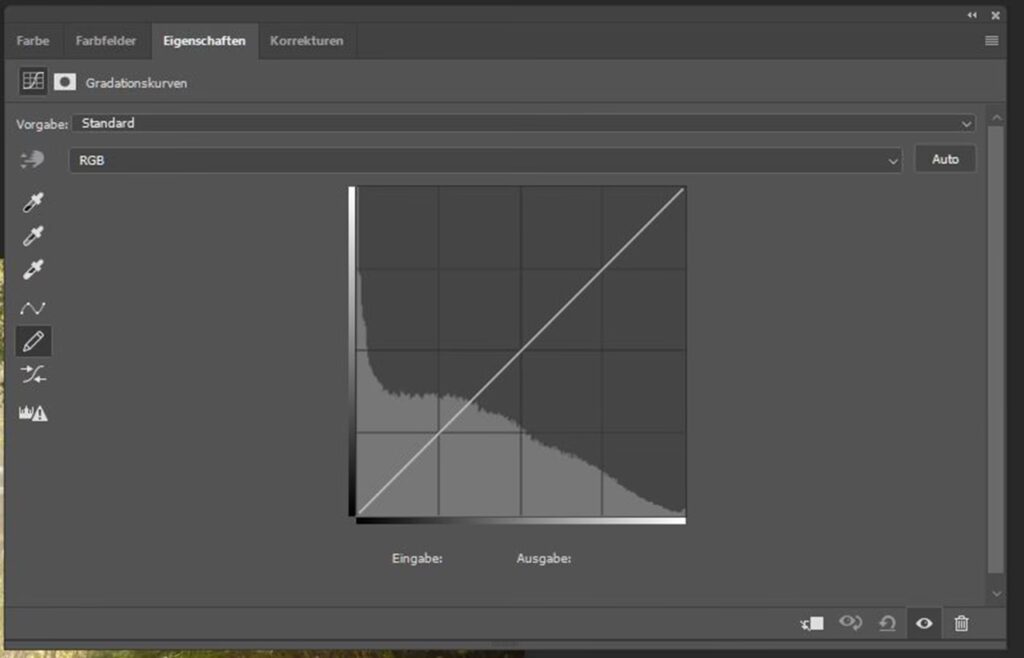Viewport: 1024px width, 658px height.
Task: Toggle clip to layer button
Action: coord(812,624)
